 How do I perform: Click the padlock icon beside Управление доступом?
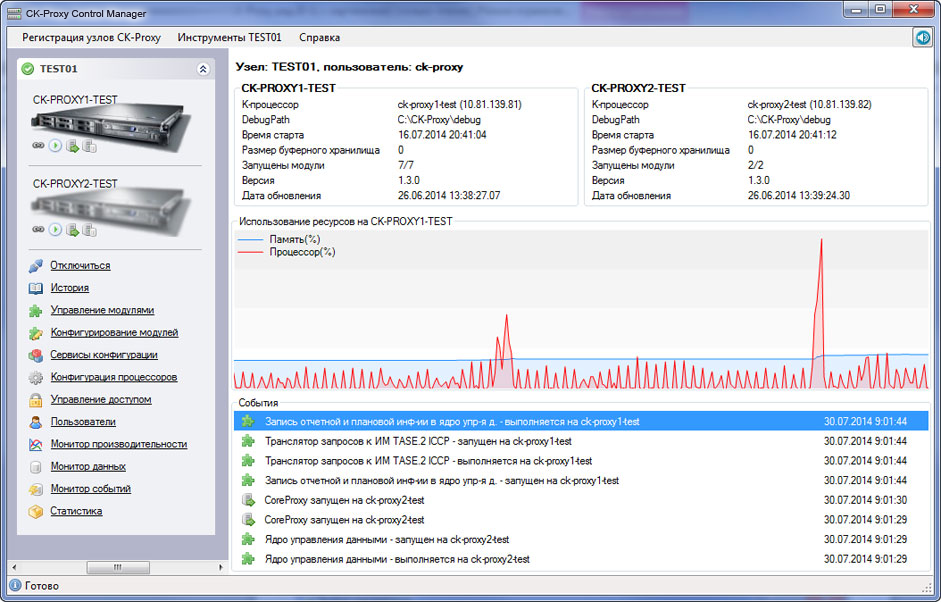click(35, 400)
